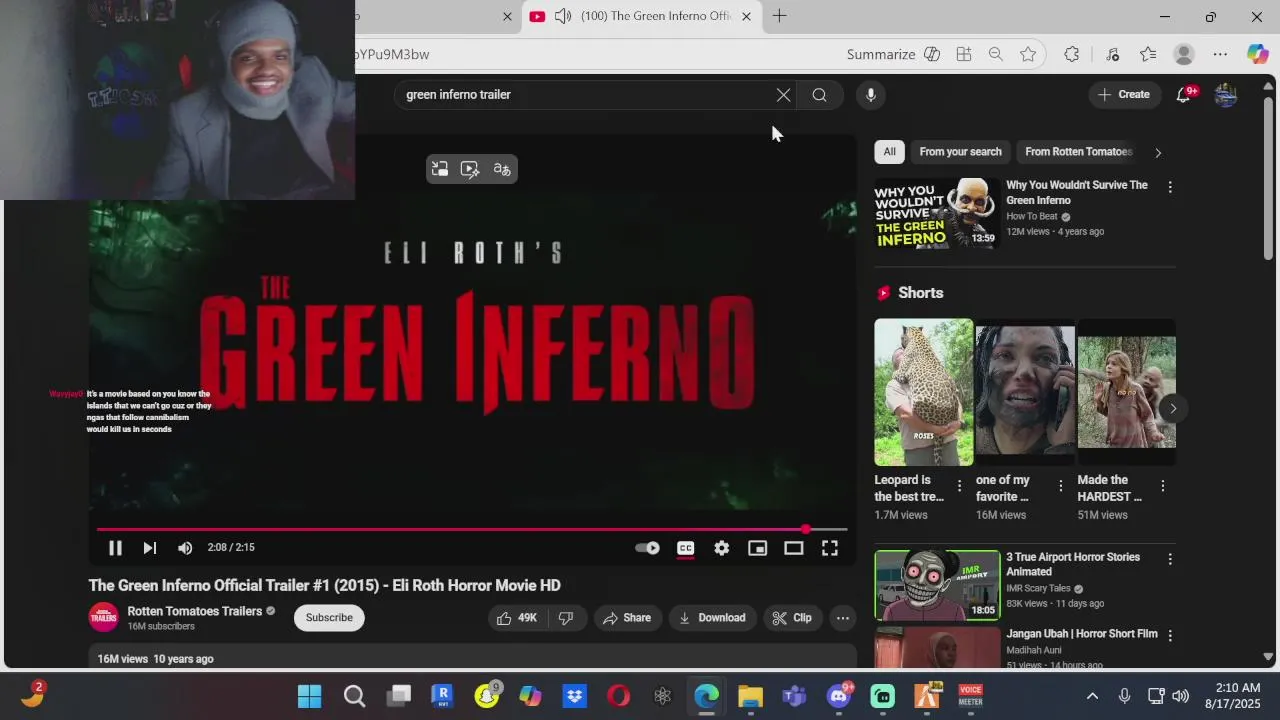
Task: Open options for the Leopard short
Action: (959, 486)
